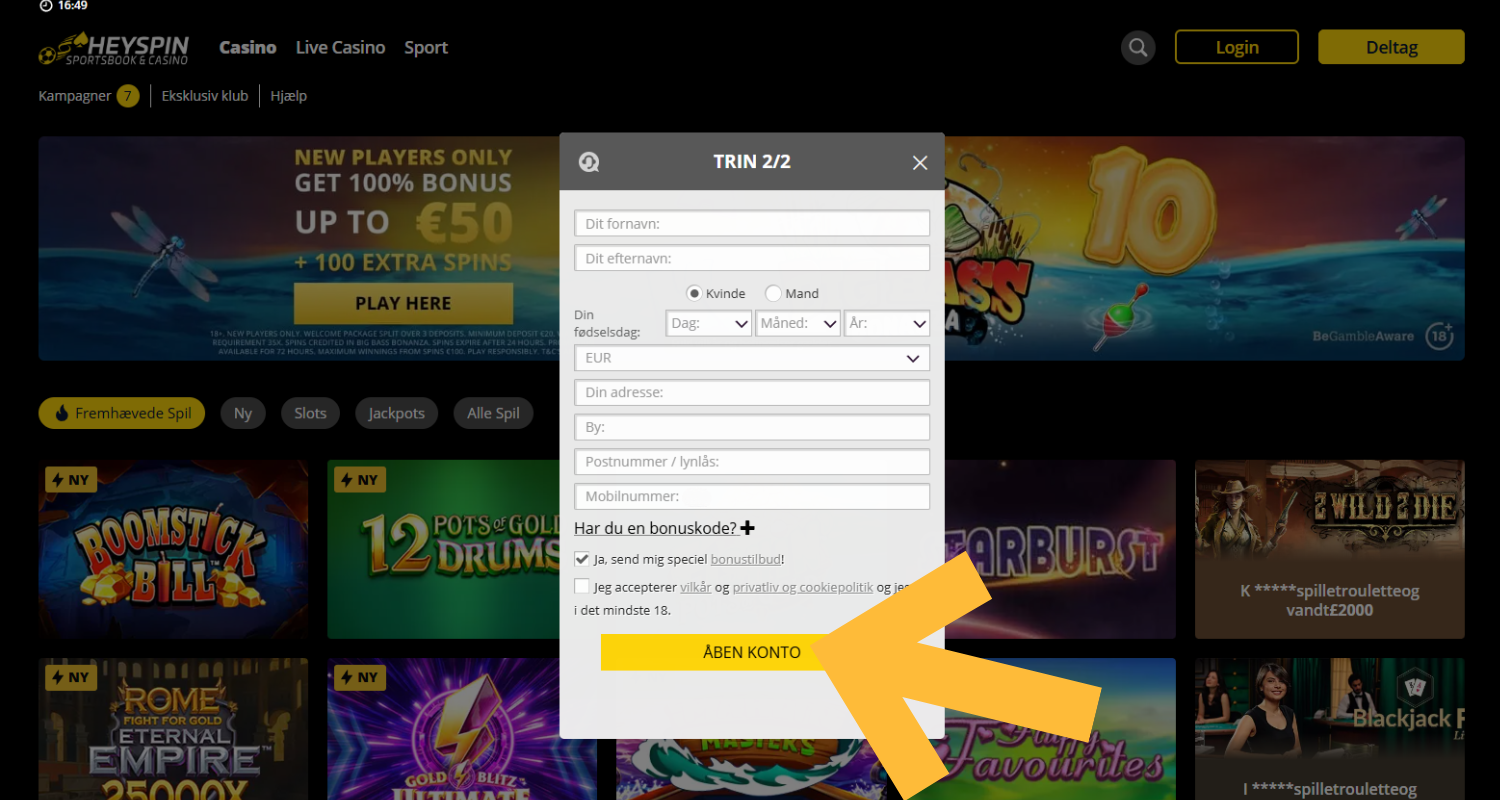Close the TRIN 2/2 registration dialog

pyautogui.click(x=920, y=163)
